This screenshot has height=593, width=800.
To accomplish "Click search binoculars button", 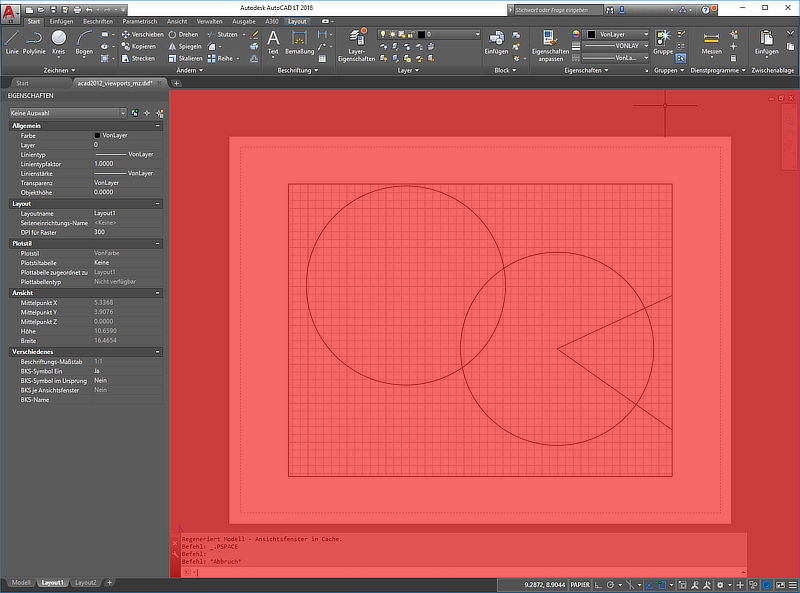I will pos(610,10).
